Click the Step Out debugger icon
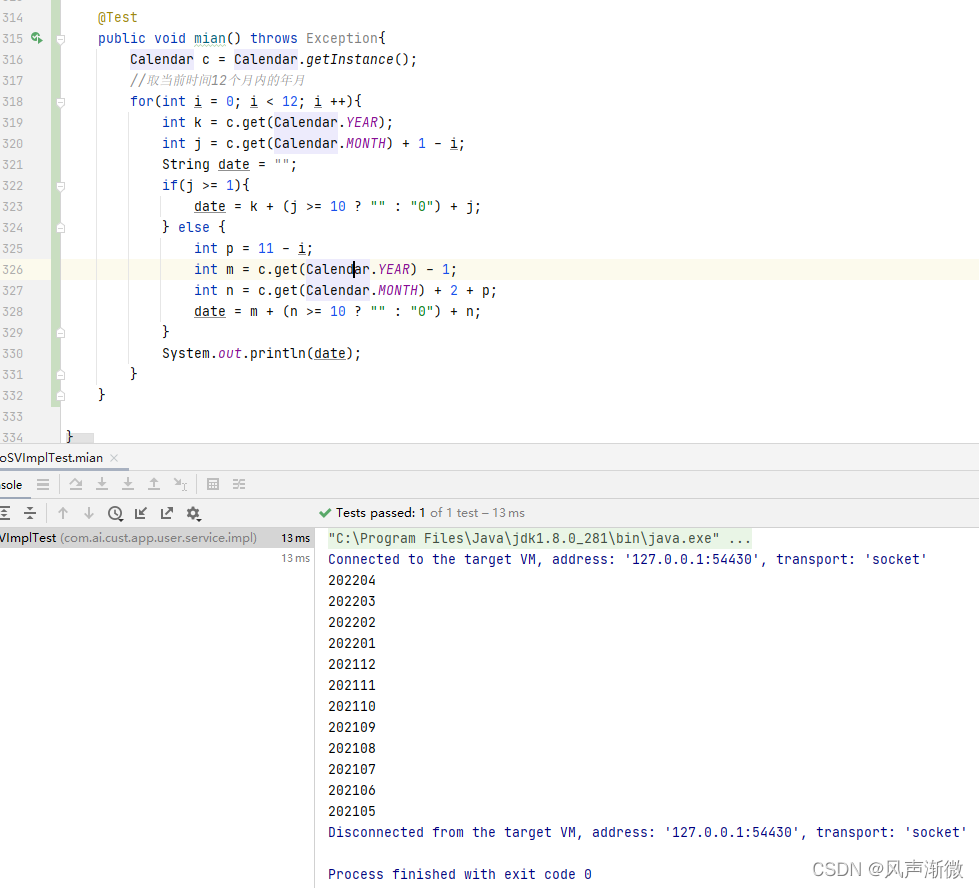This screenshot has height=888, width=979. 154,484
